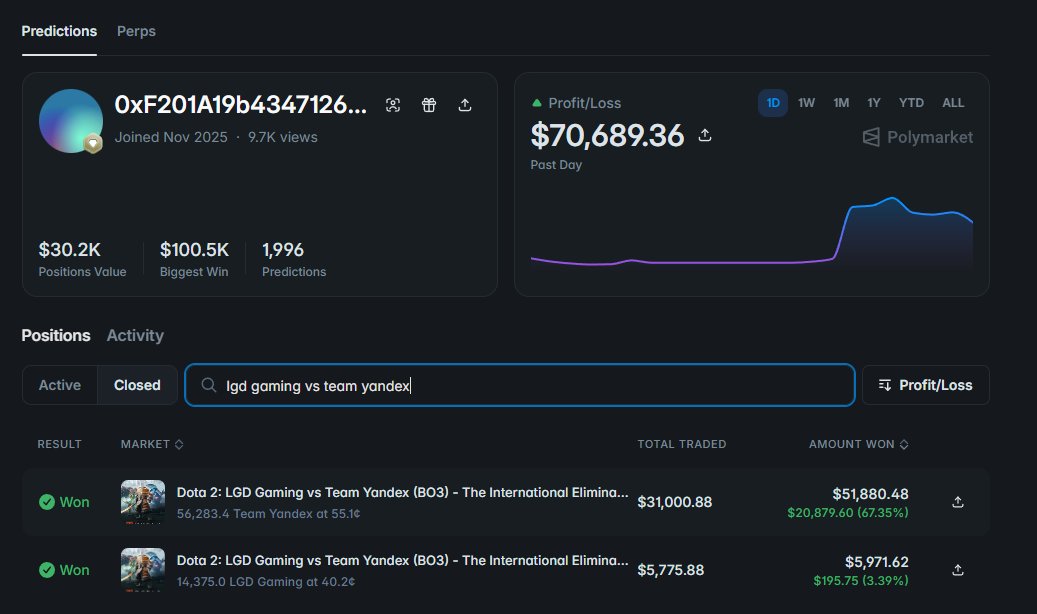Click the thumbnail of the LGD Gaming position

(x=143, y=570)
